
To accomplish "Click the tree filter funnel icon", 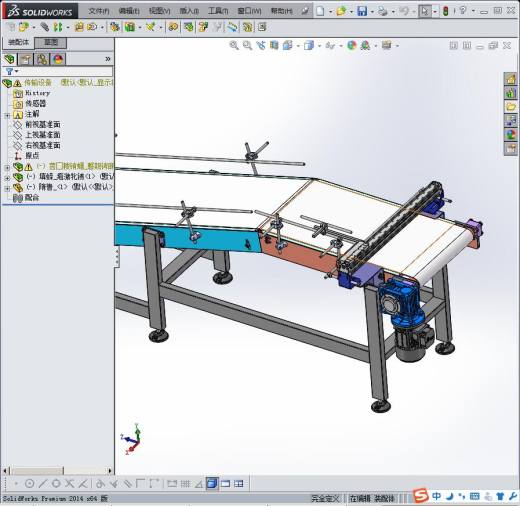I will (x=9, y=71).
